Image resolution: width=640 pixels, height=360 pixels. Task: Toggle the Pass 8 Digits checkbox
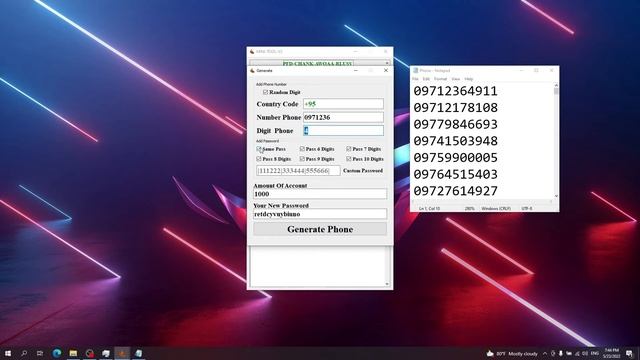[259, 159]
